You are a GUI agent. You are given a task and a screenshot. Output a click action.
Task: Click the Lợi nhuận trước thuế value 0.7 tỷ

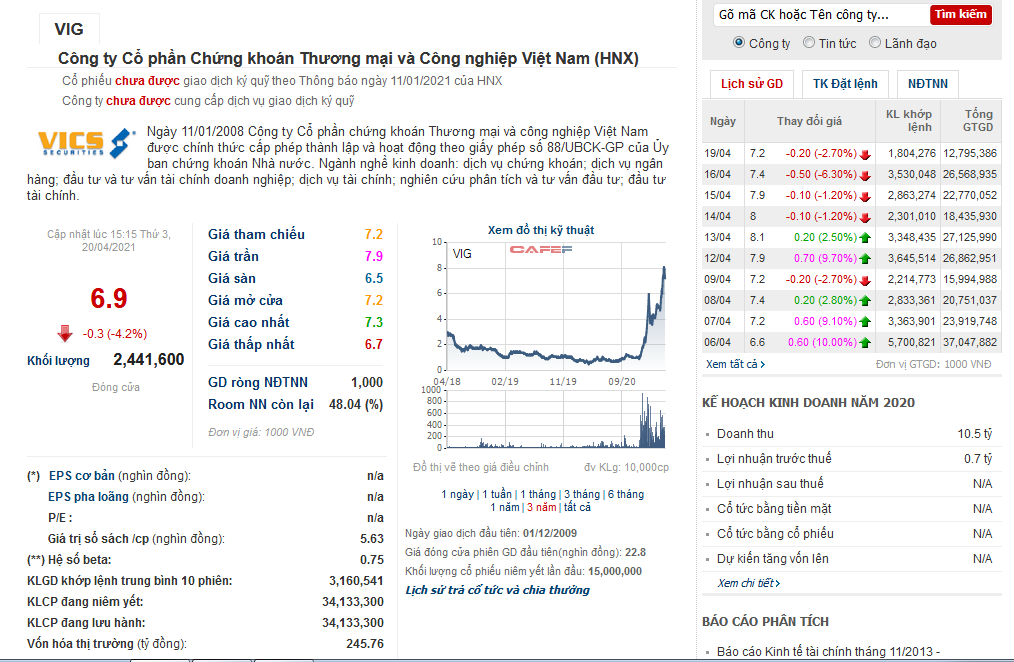tap(978, 459)
